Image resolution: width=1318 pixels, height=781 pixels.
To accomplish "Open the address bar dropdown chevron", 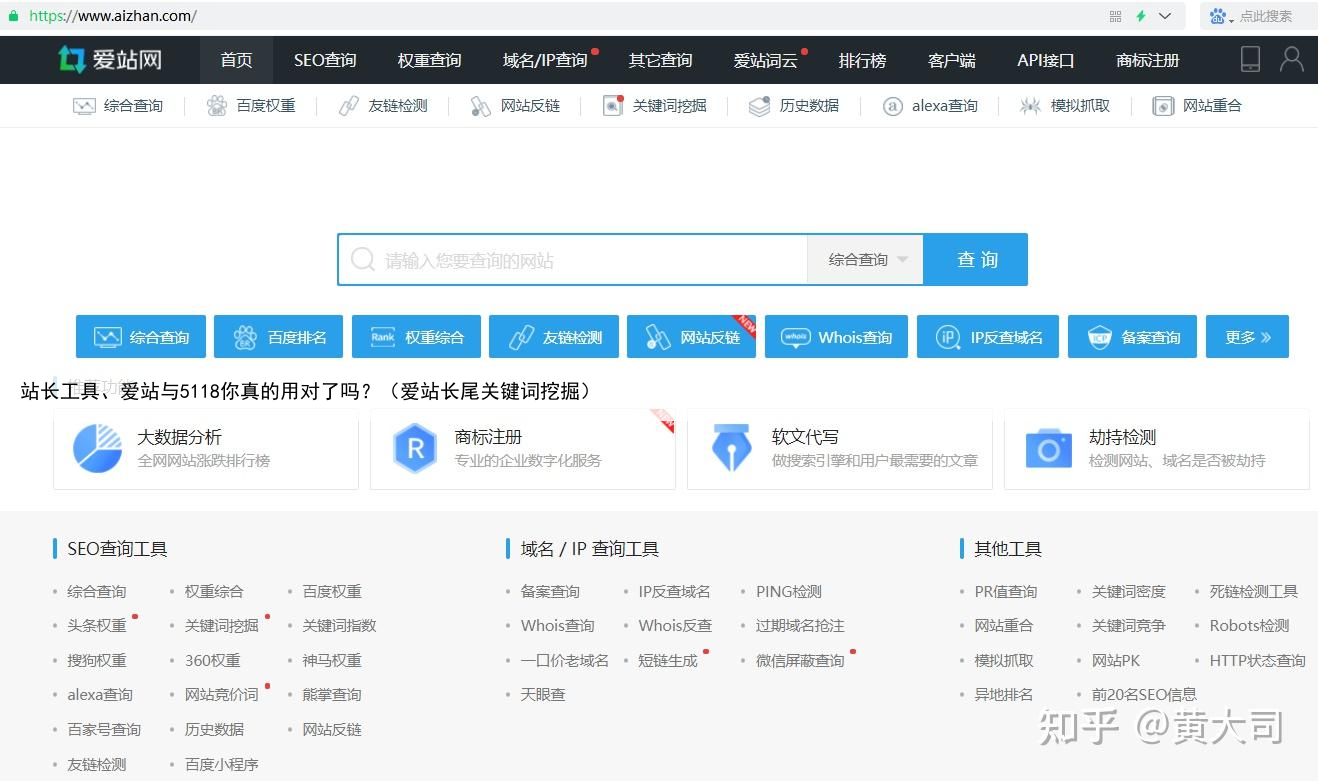I will tap(1165, 16).
